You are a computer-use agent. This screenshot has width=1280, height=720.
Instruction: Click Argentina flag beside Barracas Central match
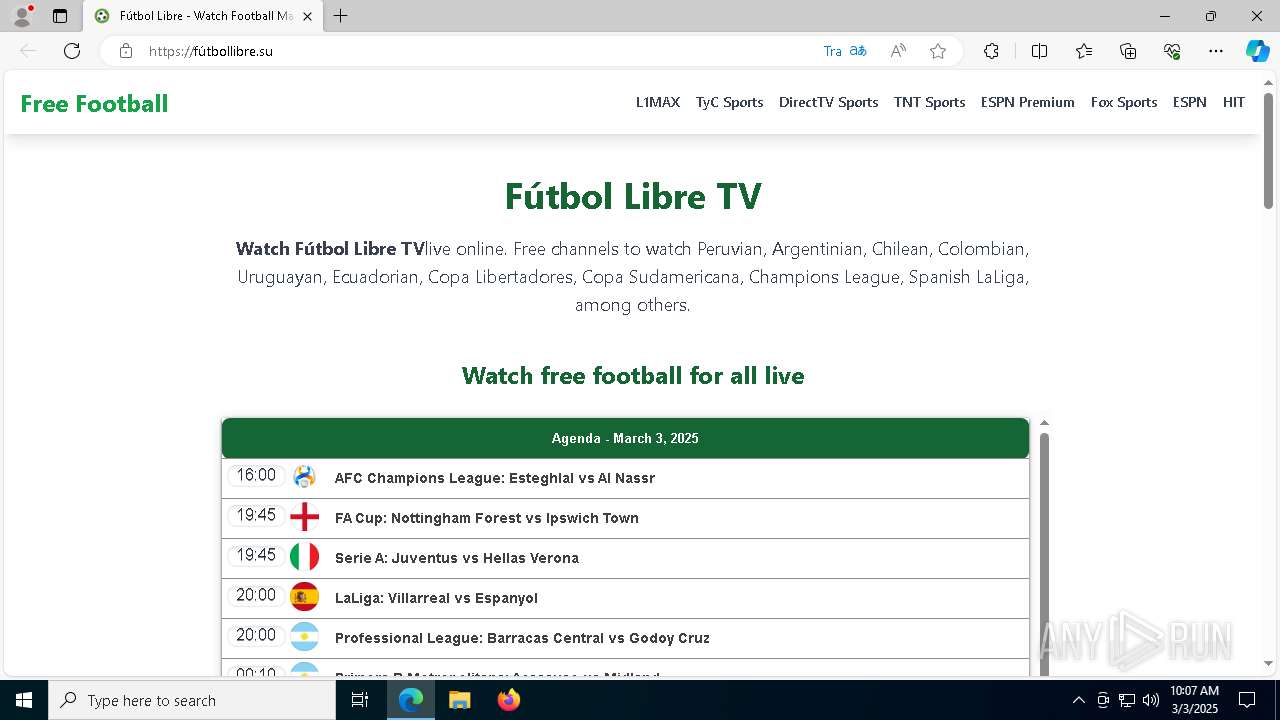click(304, 637)
